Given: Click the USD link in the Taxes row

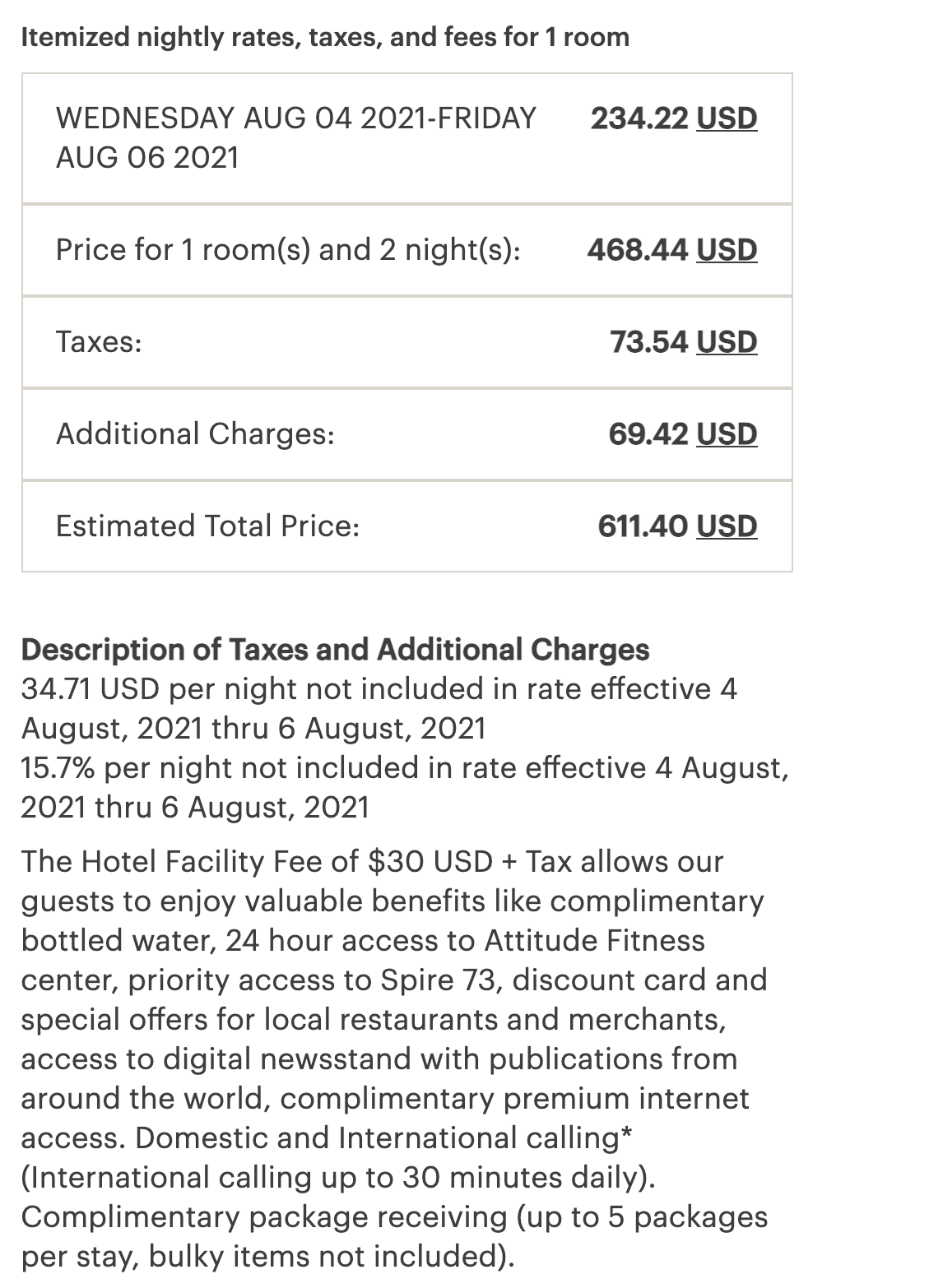Looking at the screenshot, I should (x=727, y=342).
